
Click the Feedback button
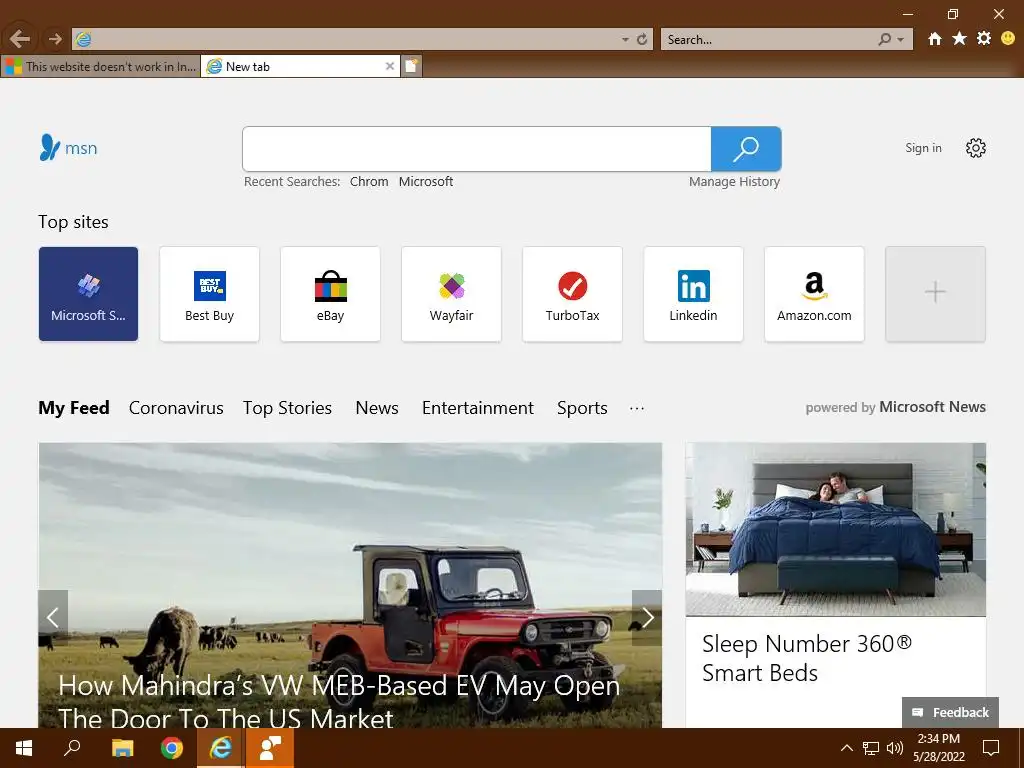coord(950,712)
